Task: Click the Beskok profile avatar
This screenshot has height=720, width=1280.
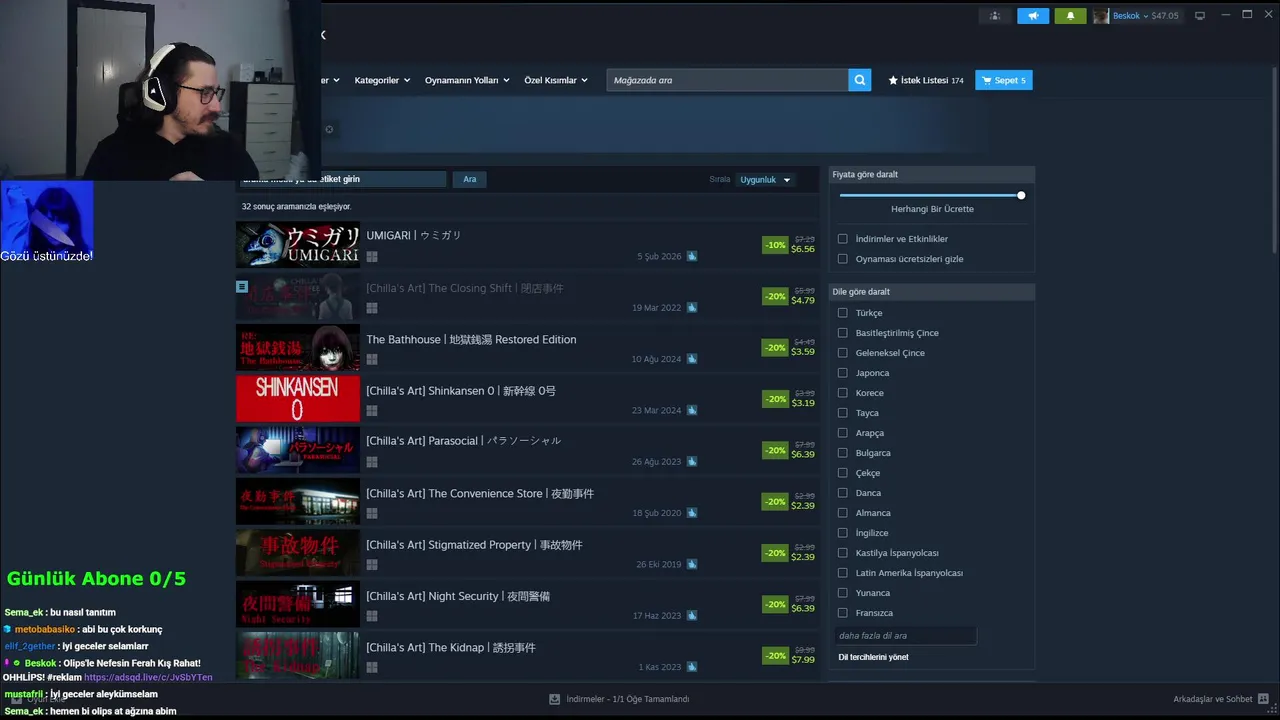Action: [1101, 16]
